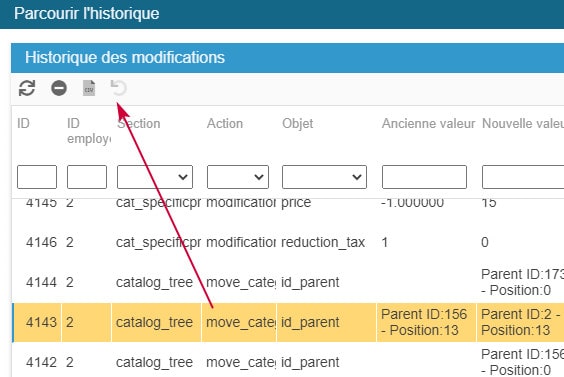Select history row 4146 reduction_tax

click(x=288, y=242)
